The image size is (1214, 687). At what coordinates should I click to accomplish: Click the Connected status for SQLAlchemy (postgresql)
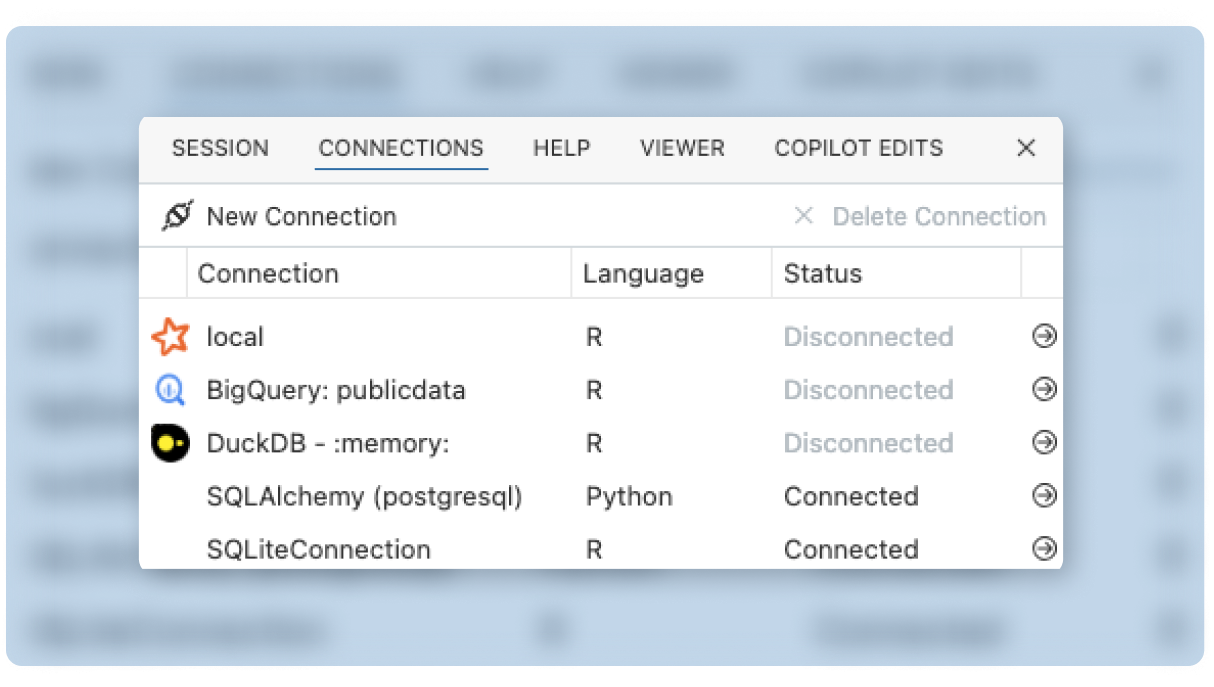pos(851,496)
